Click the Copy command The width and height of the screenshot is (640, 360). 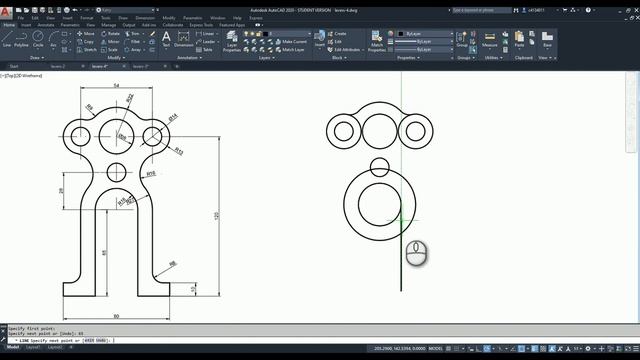coord(85,42)
